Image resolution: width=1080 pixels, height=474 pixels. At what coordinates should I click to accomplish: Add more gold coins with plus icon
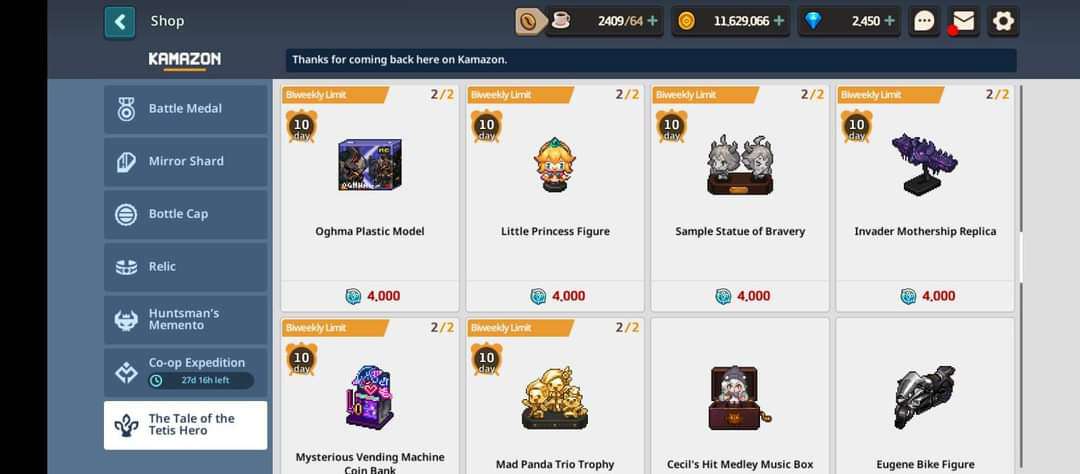click(779, 21)
